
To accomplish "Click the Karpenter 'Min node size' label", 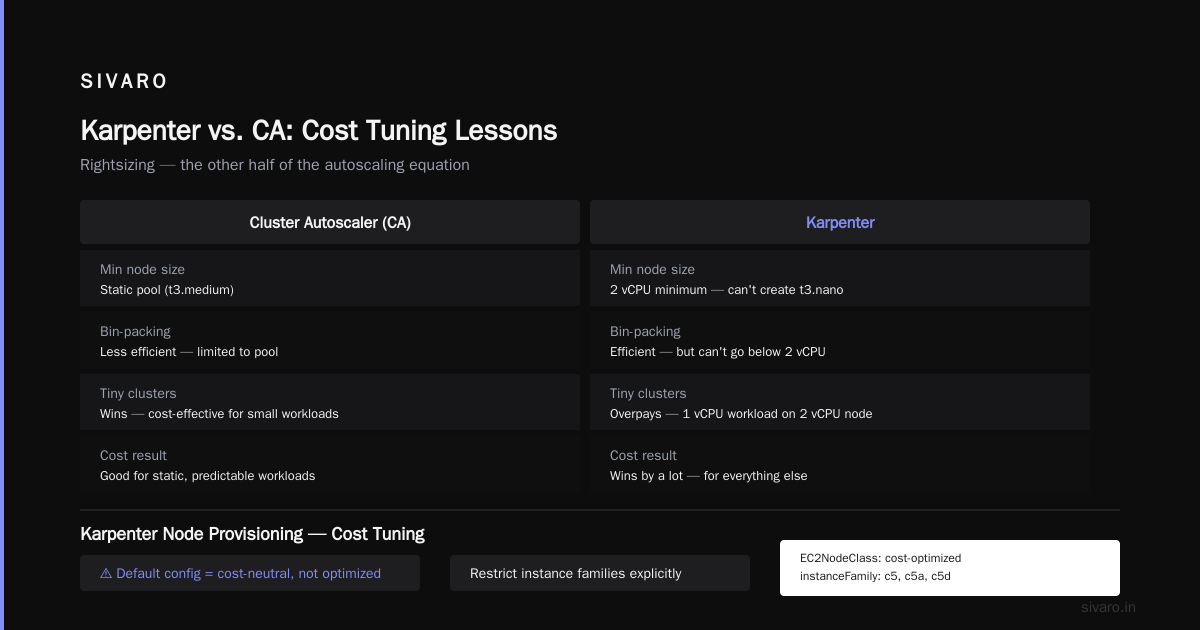I will point(652,269).
